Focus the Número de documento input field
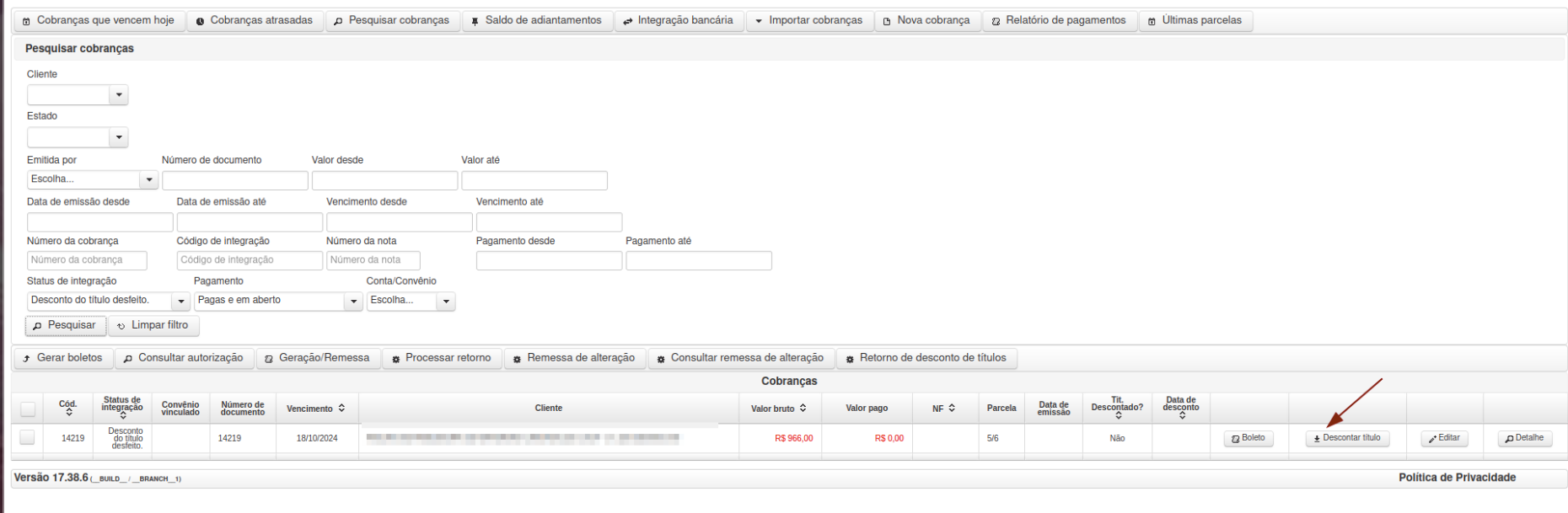This screenshot has width=1568, height=513. point(235,180)
